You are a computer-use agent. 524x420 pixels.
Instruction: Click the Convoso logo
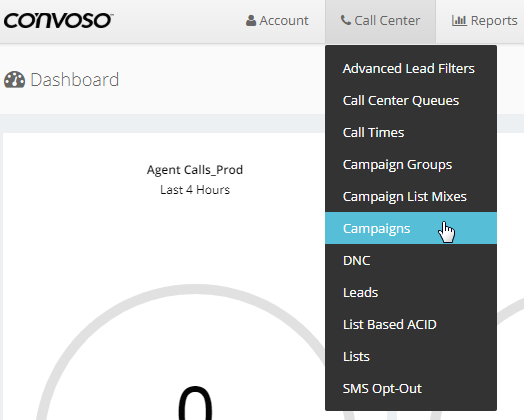(x=58, y=21)
